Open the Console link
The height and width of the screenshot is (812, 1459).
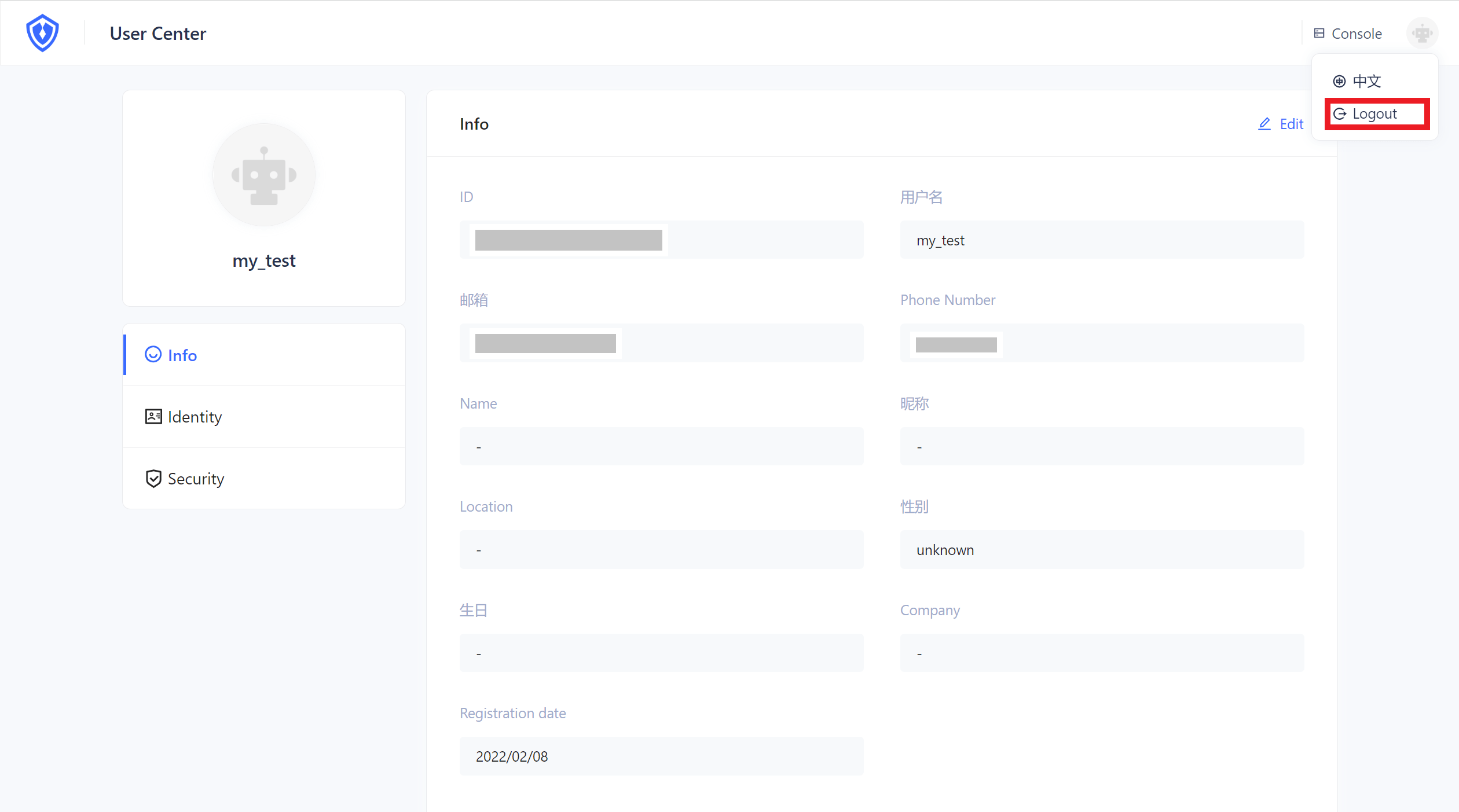pyautogui.click(x=1356, y=34)
